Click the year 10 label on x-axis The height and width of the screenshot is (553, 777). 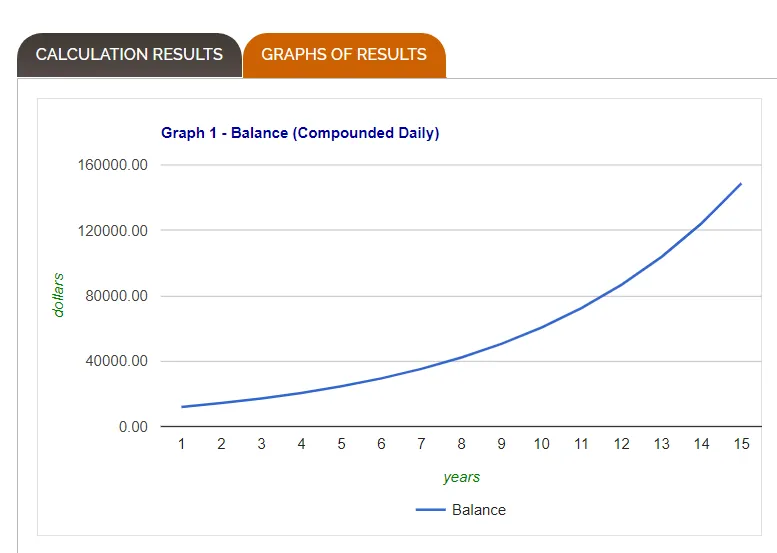coord(541,444)
